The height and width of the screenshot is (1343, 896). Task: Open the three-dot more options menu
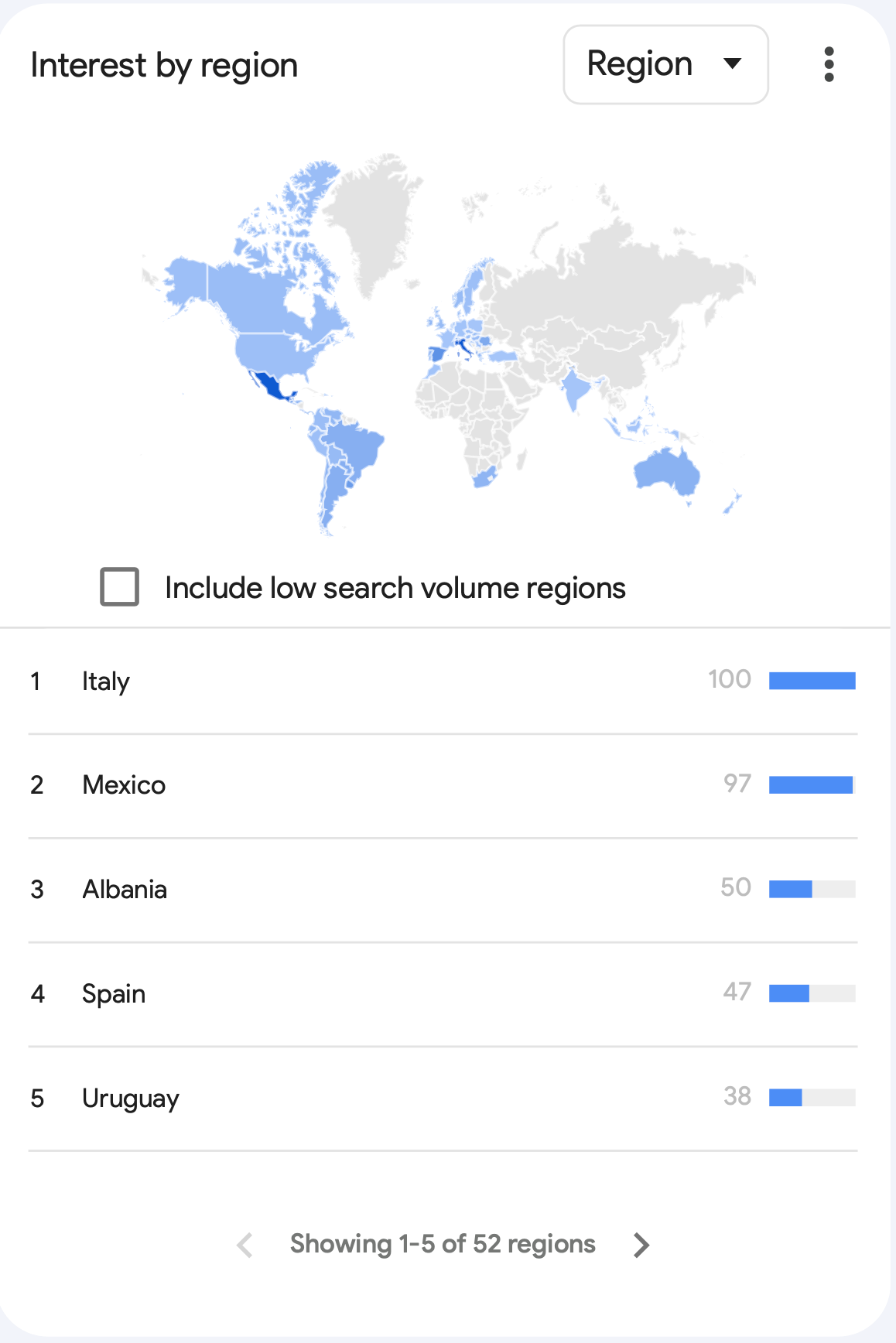829,64
